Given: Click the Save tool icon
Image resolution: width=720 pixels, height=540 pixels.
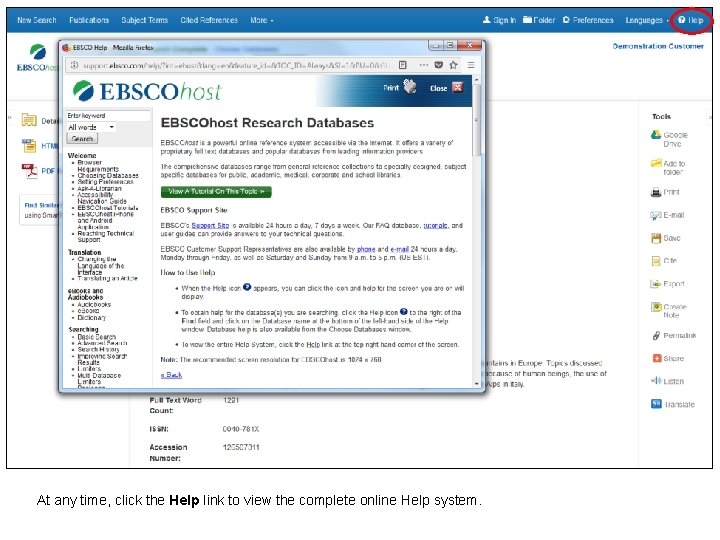Looking at the screenshot, I should (x=656, y=238).
